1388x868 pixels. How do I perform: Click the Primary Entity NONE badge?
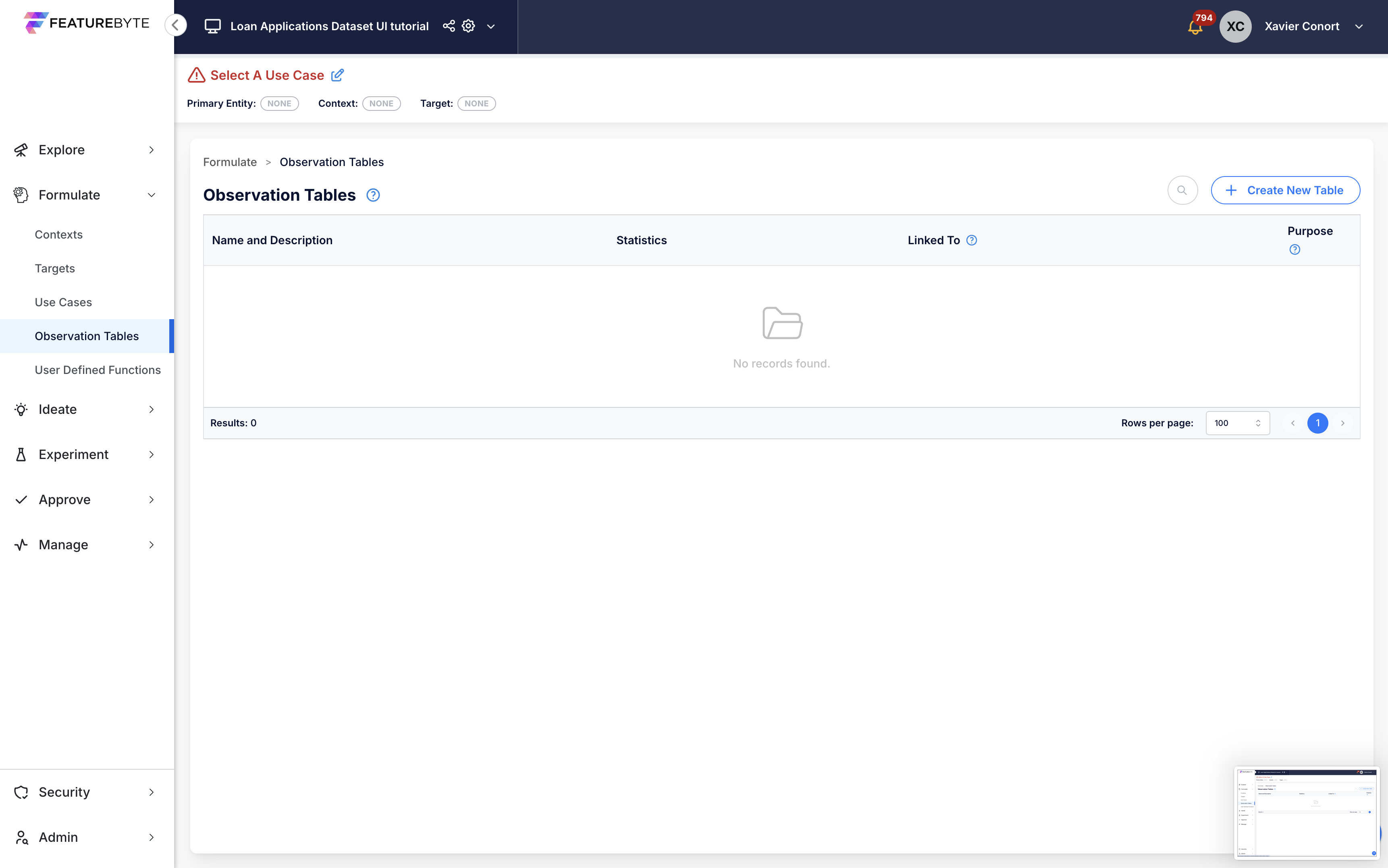pos(280,103)
